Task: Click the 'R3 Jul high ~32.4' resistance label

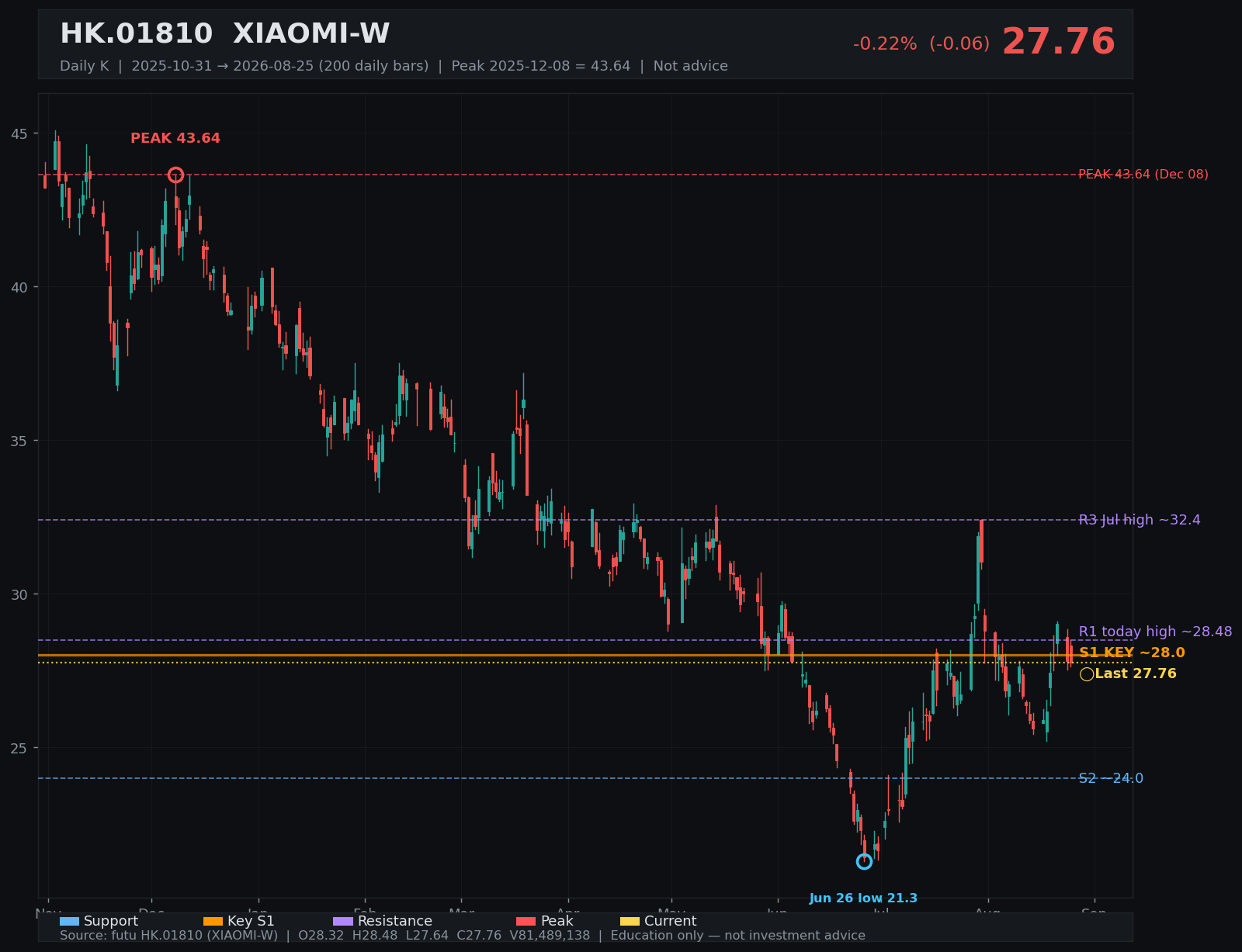Action: [x=1140, y=520]
